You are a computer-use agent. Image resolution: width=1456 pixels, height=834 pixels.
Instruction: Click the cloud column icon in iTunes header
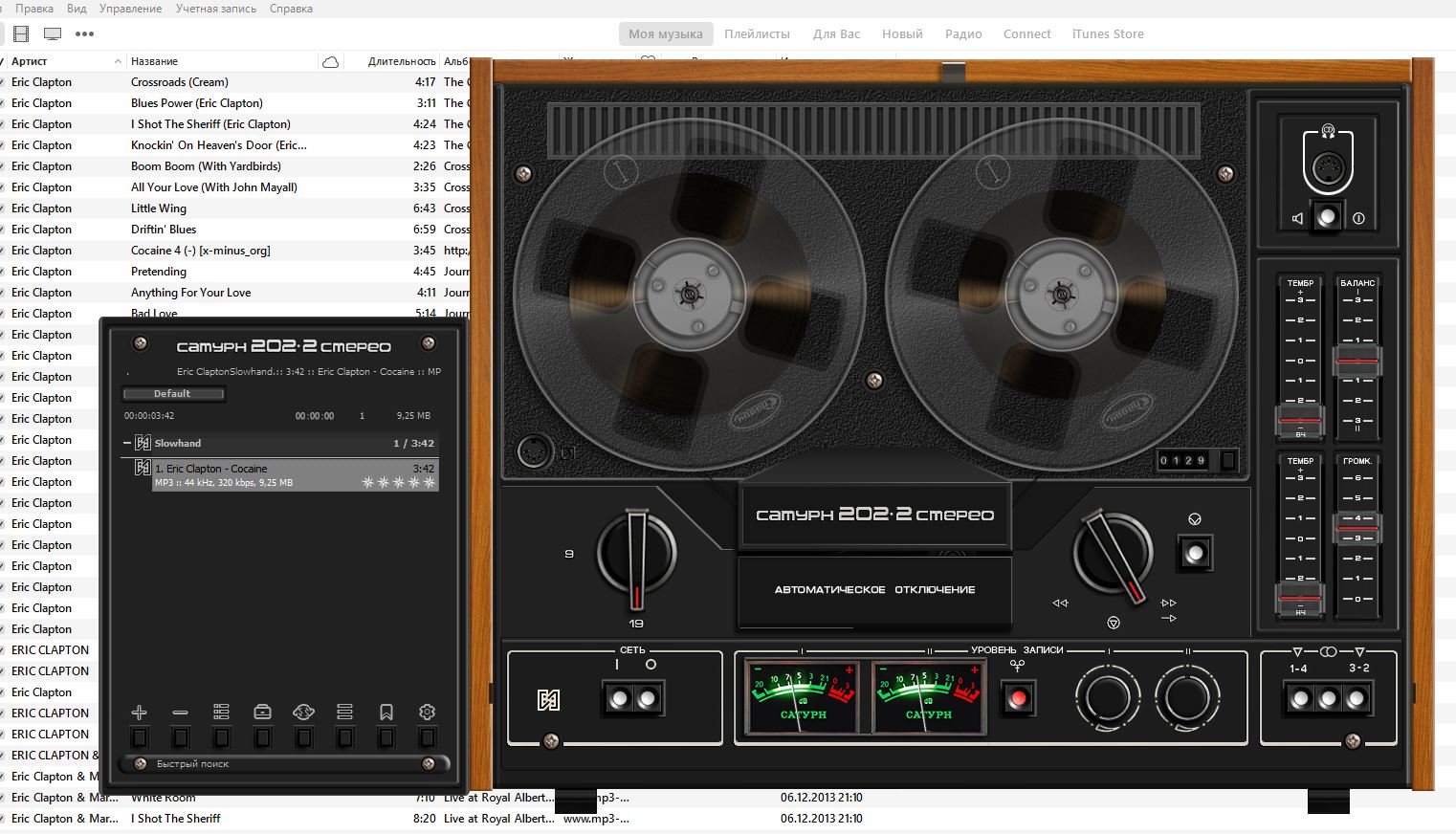tap(330, 62)
